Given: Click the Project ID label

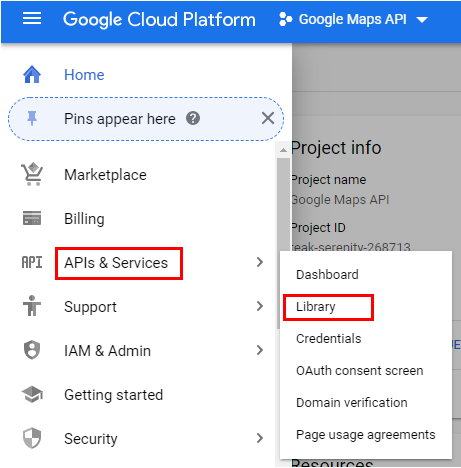Looking at the screenshot, I should click(318, 228).
